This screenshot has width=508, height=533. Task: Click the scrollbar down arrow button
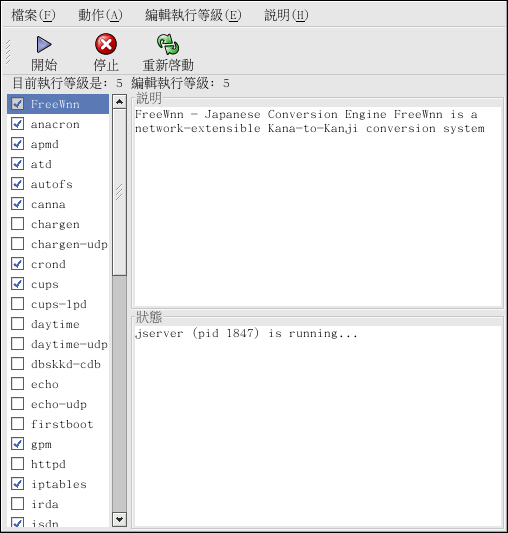point(119,519)
